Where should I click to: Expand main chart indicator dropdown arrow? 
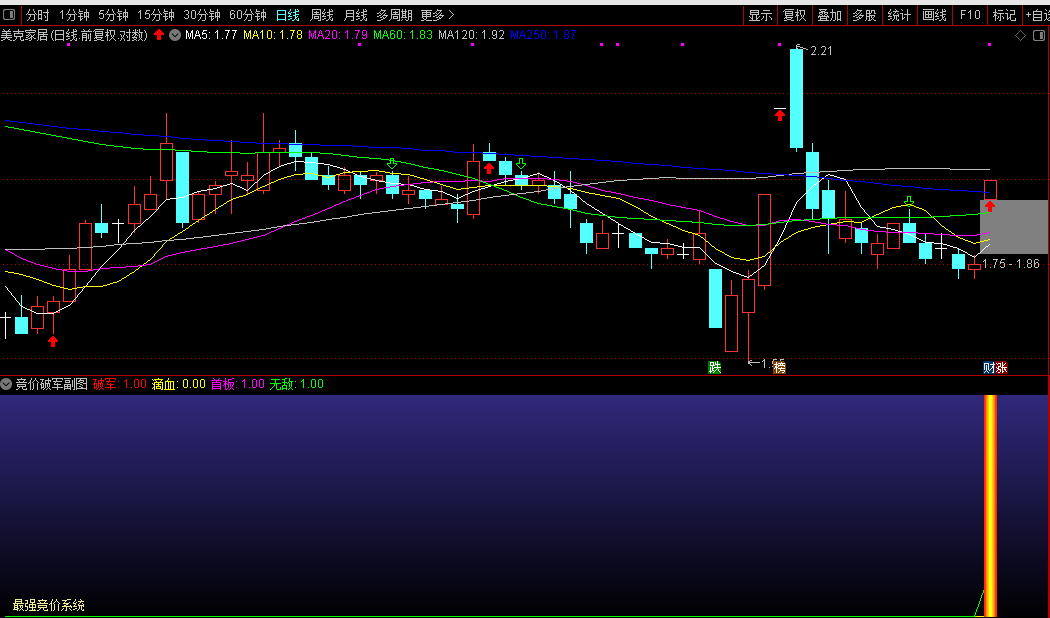point(175,35)
